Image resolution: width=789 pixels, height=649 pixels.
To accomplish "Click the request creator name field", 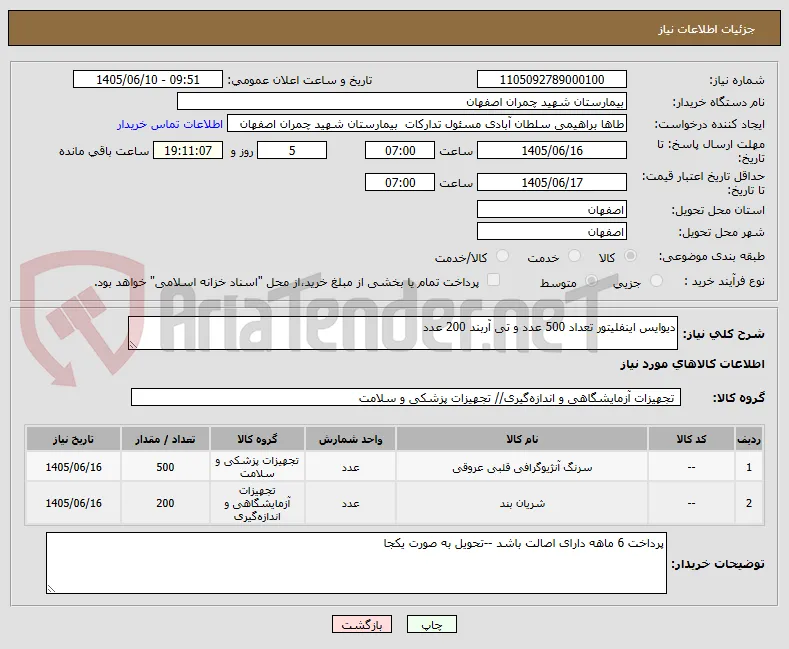I will [427, 124].
